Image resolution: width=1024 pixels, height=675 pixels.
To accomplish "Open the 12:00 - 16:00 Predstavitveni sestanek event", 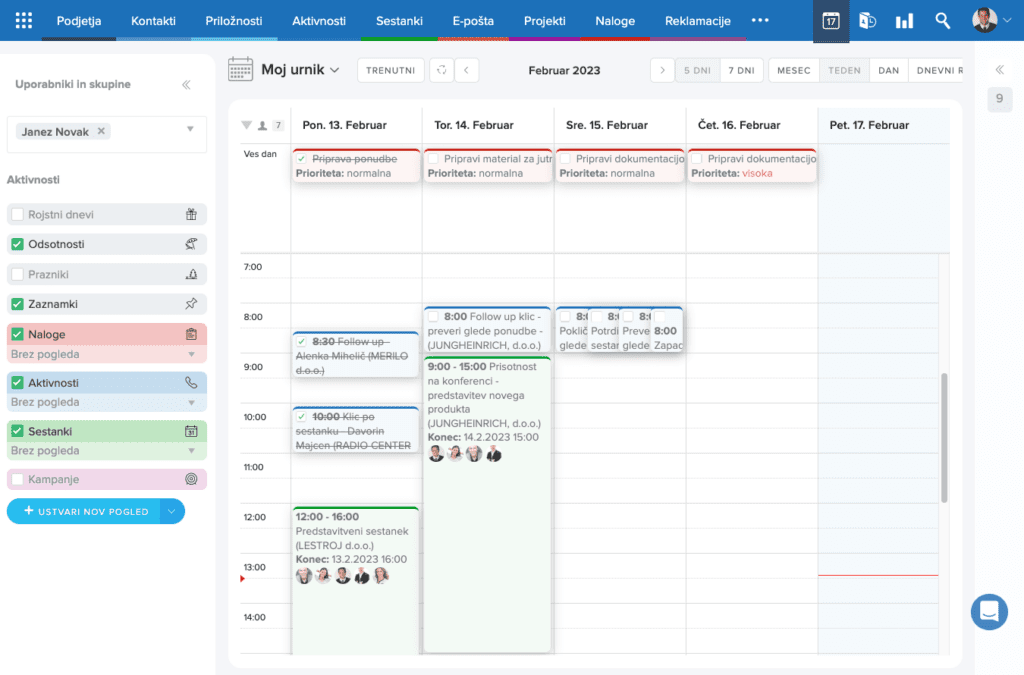I will [356, 580].
